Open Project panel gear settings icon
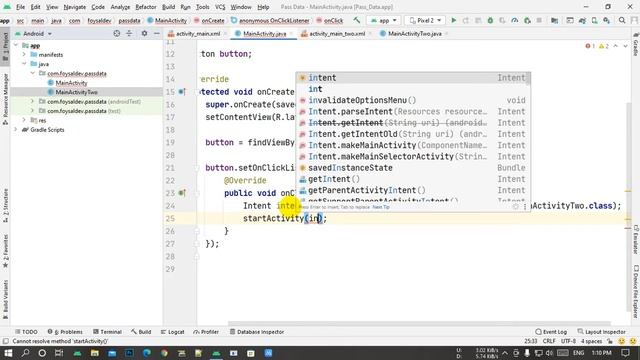The width and height of the screenshot is (640, 360). [x=144, y=33]
